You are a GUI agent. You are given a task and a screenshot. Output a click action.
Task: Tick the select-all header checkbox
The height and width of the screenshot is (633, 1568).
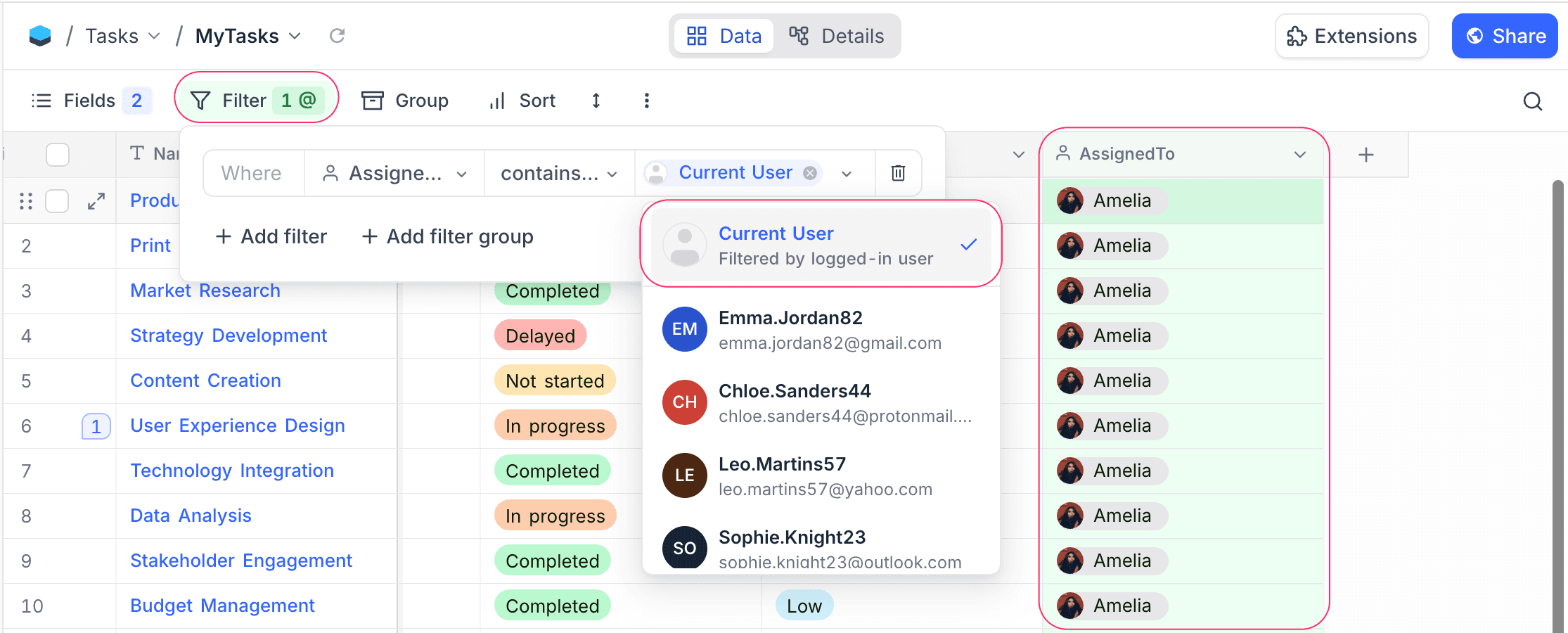(58, 154)
